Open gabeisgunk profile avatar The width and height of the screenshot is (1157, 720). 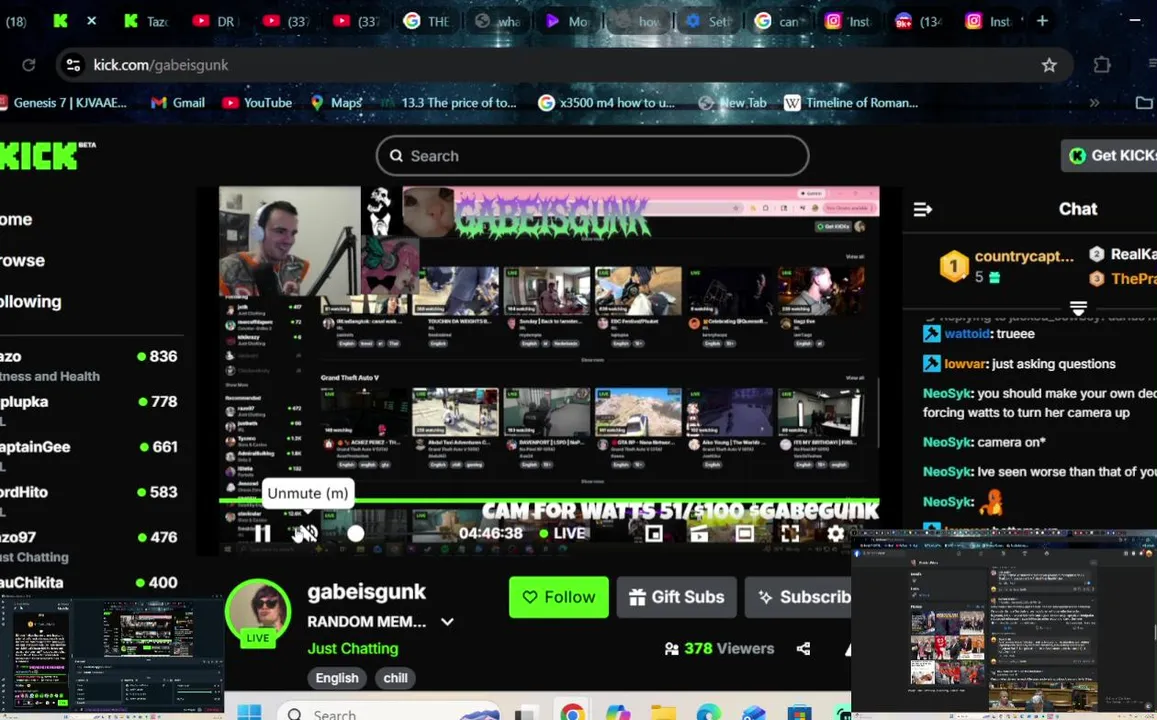[258, 612]
